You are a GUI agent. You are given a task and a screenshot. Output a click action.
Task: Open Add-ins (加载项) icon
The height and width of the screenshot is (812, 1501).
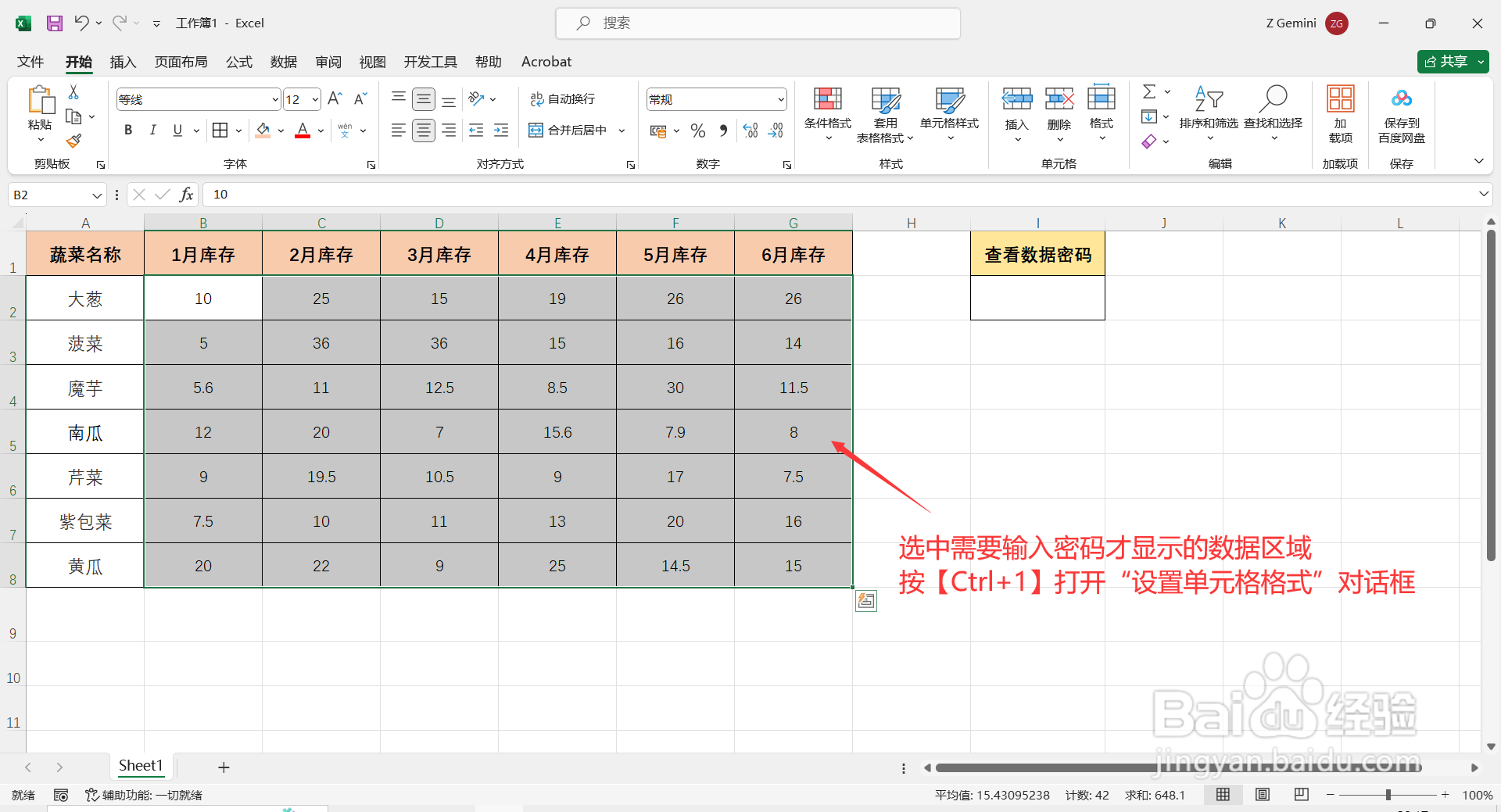click(x=1340, y=114)
